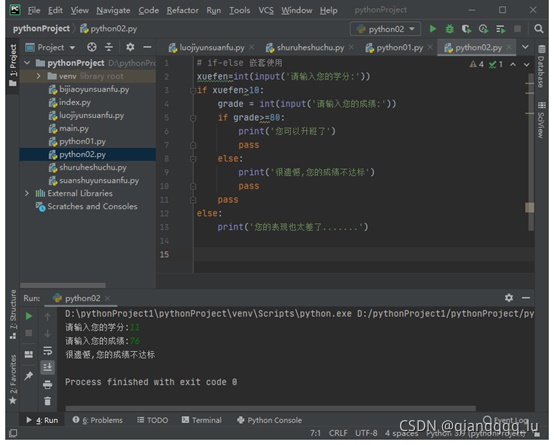Run python02 with the green toolbar play button
This screenshot has width=554, height=445.
pyautogui.click(x=433, y=29)
